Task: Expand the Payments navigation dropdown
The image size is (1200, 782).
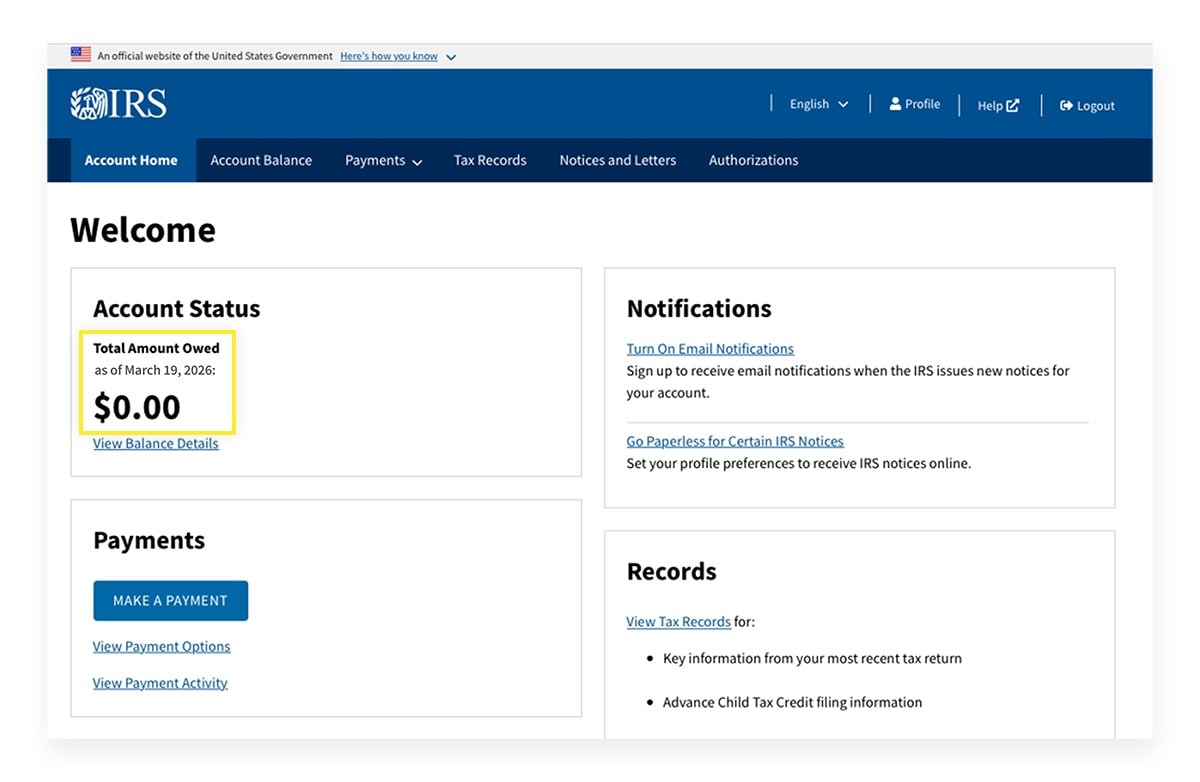Action: [x=383, y=160]
